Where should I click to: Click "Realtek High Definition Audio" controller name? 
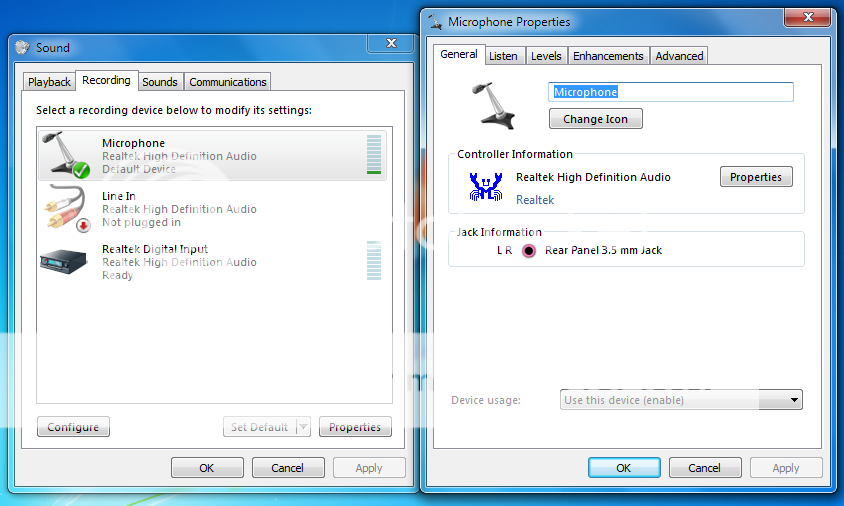[x=593, y=177]
